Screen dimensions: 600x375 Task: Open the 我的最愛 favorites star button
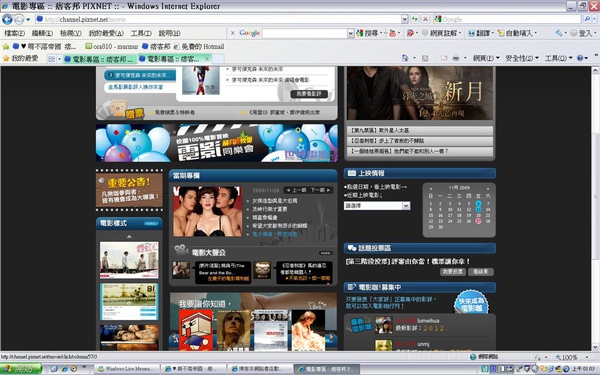21,59
